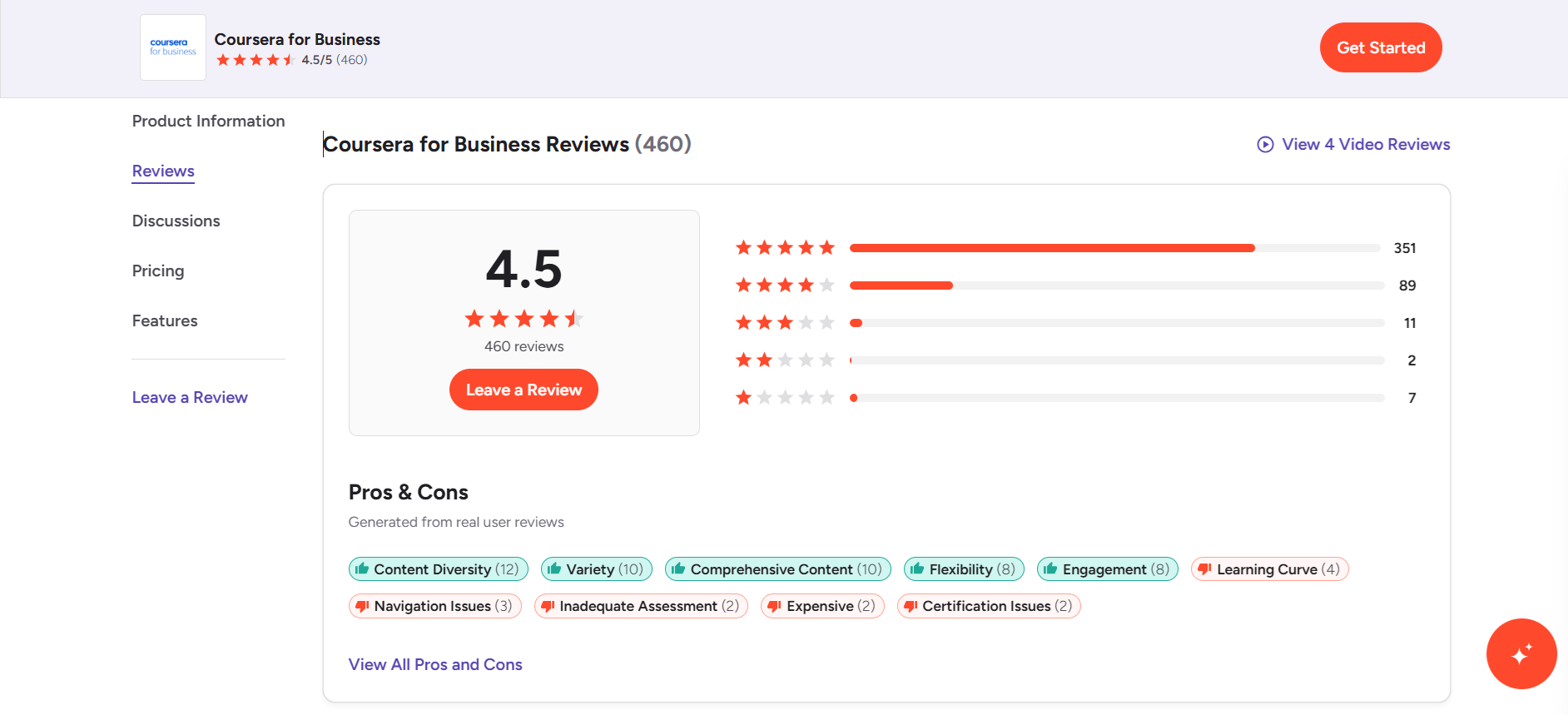Click the thumbs-down icon on Expensive

(x=774, y=606)
